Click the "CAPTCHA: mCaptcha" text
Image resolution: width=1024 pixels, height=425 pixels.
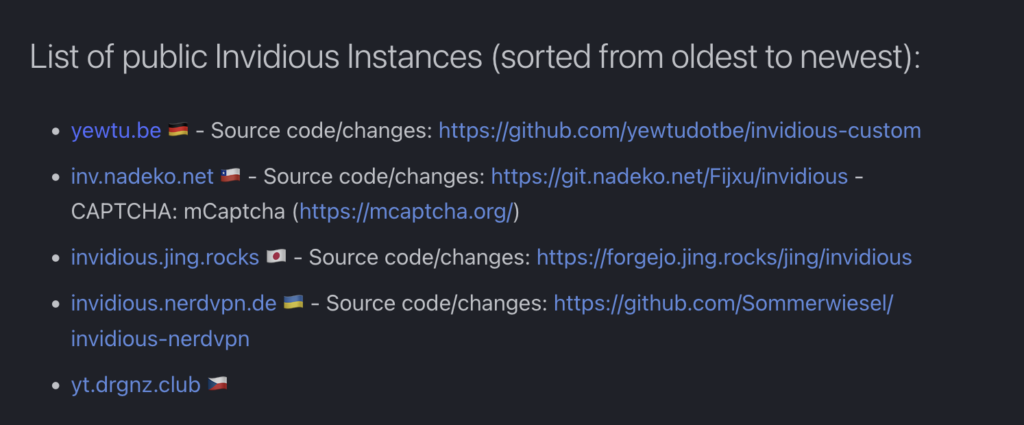click(x=180, y=212)
